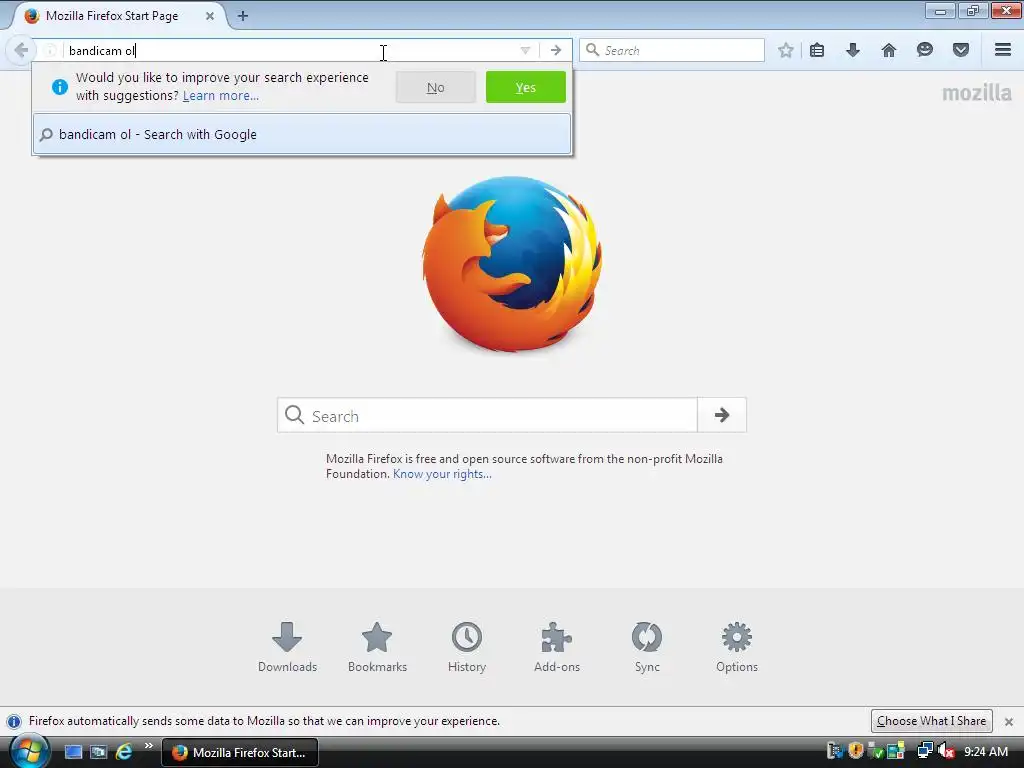
Task: Click No on the search suggestions prompt
Action: [436, 88]
